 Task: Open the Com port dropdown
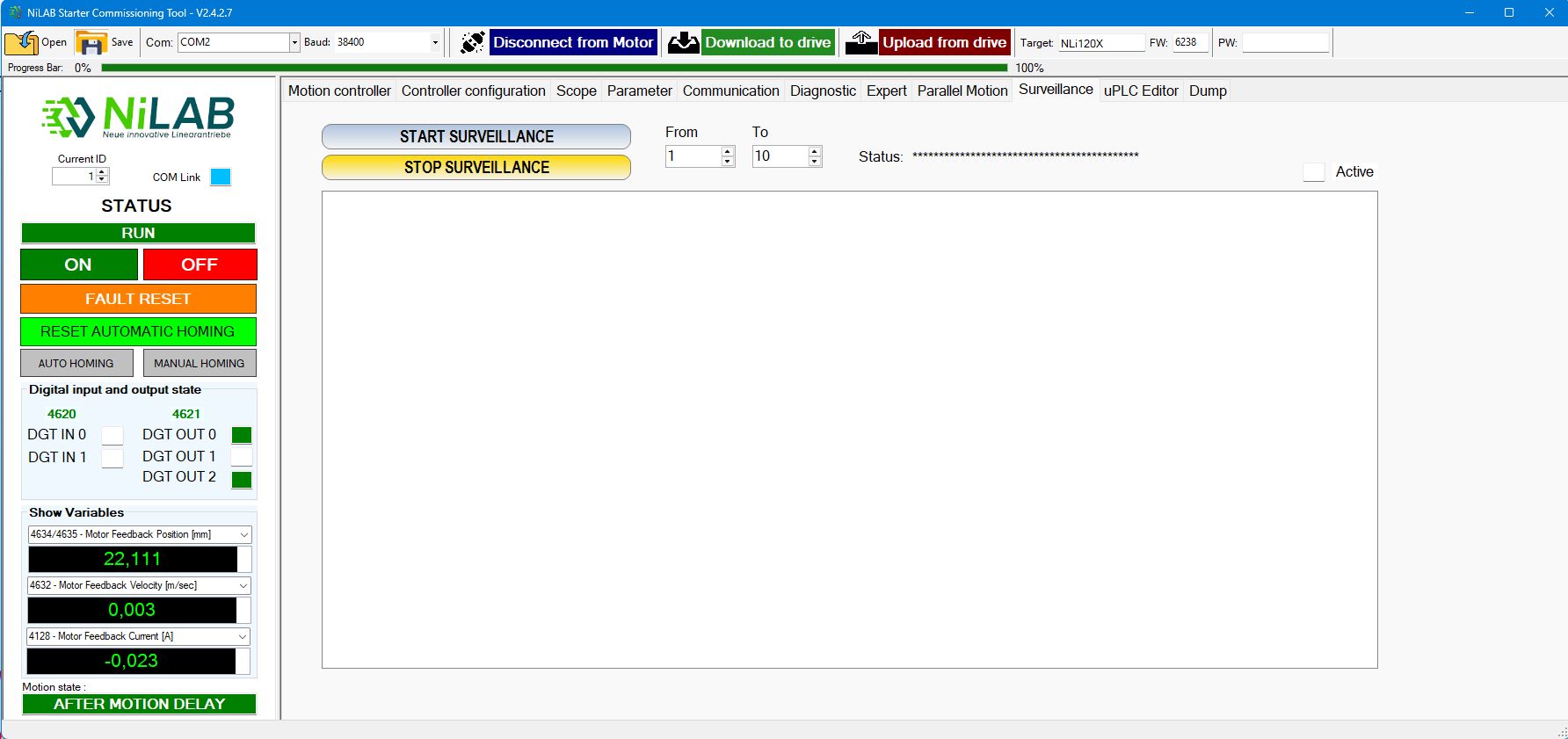tap(294, 42)
